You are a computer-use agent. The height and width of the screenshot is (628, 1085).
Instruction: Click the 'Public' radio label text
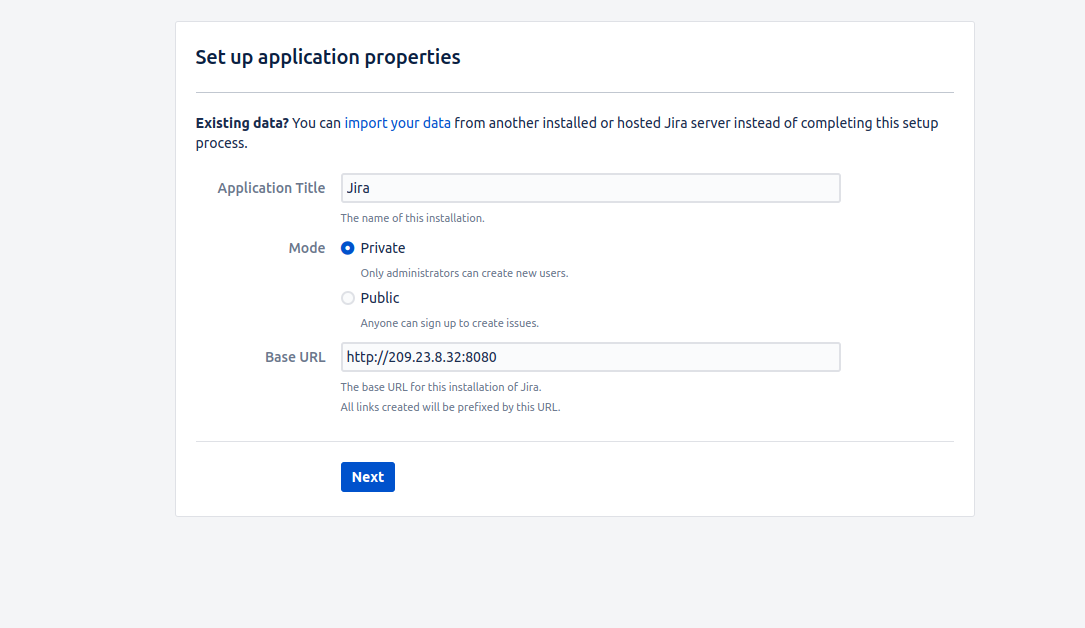coord(380,298)
